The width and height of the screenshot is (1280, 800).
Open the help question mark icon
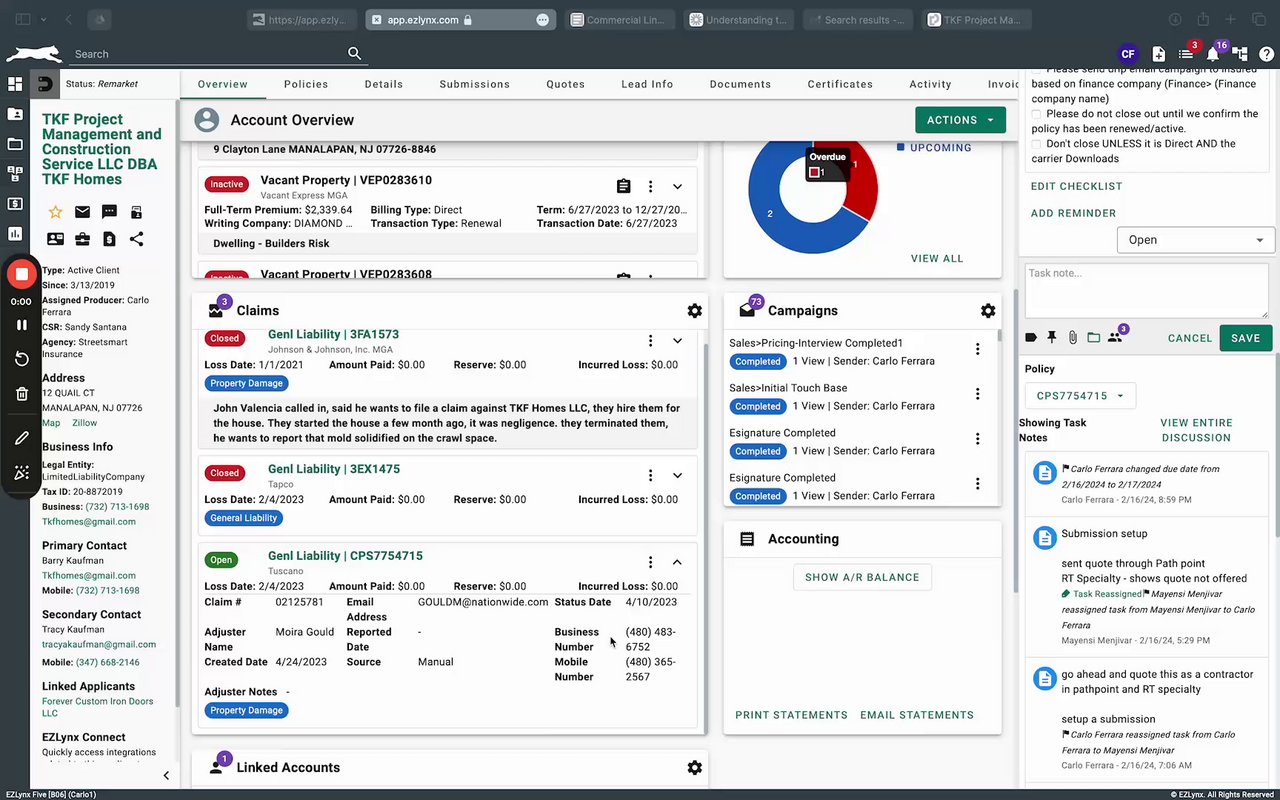pyautogui.click(x=1266, y=54)
